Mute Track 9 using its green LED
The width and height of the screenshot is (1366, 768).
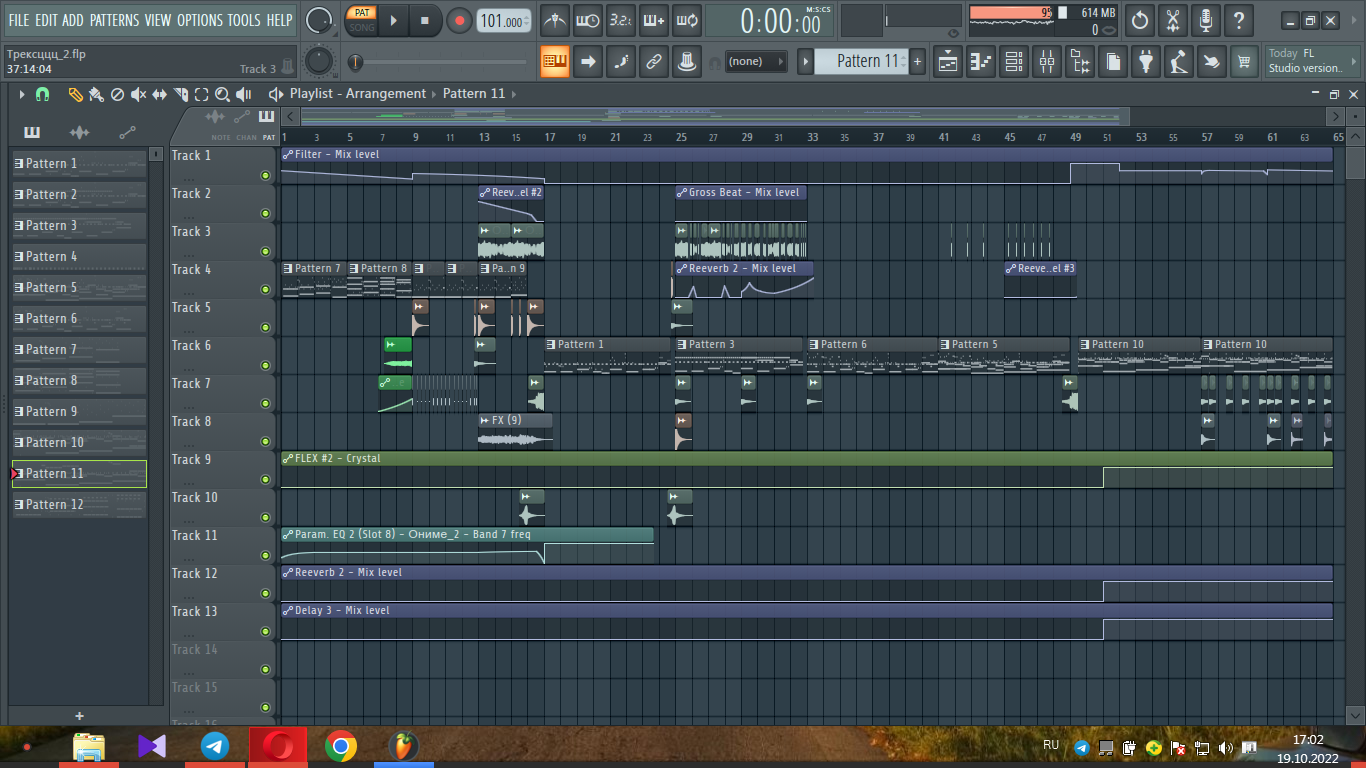click(x=265, y=479)
